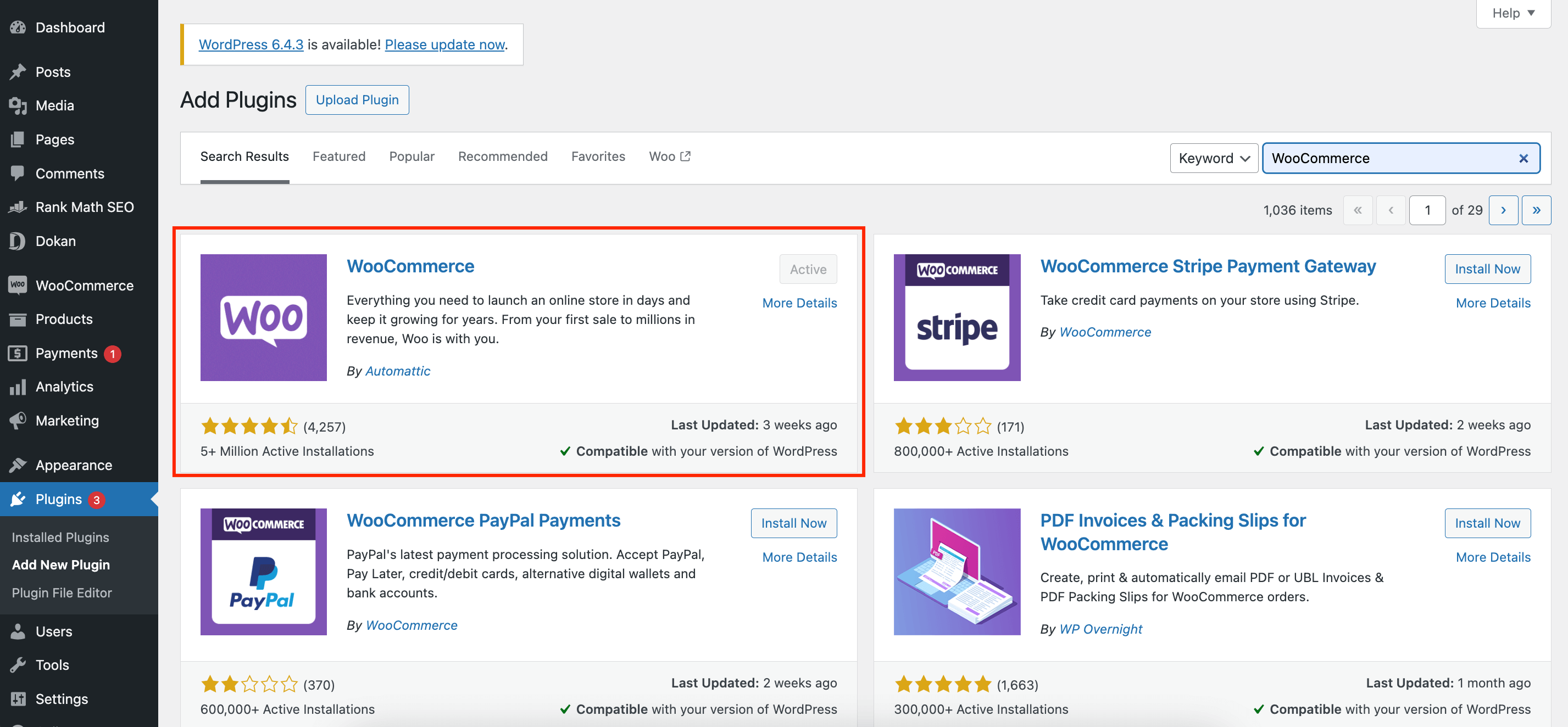
Task: Switch to the Featured tab
Action: (338, 156)
